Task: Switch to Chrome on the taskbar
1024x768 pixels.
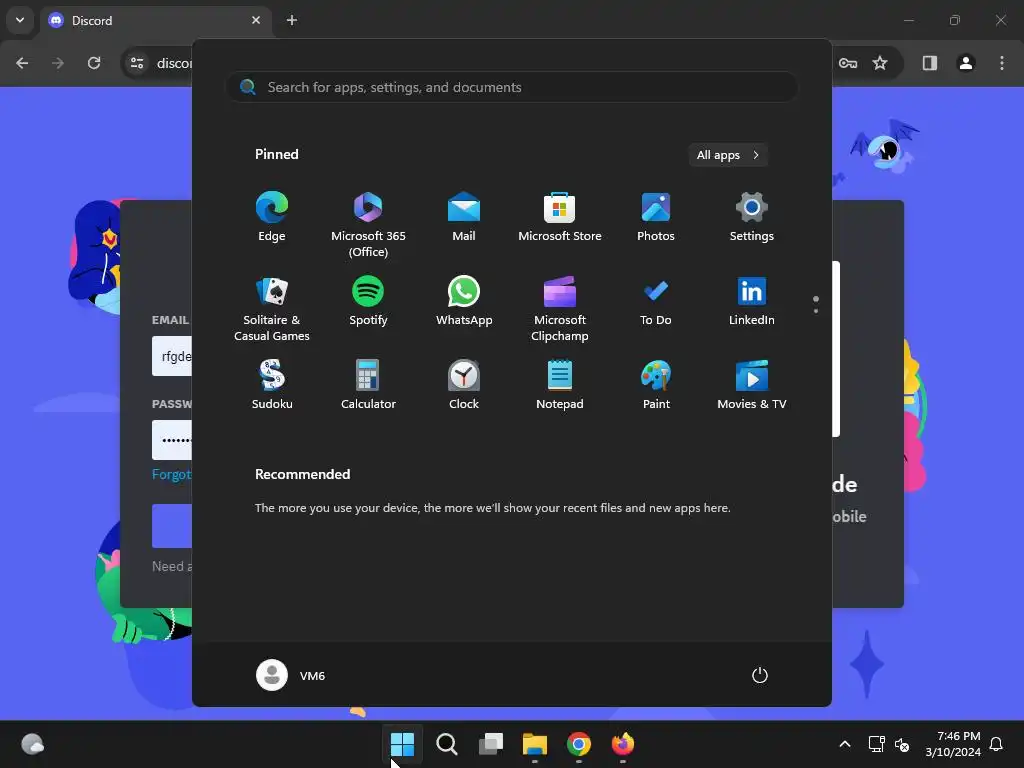Action: pos(579,744)
